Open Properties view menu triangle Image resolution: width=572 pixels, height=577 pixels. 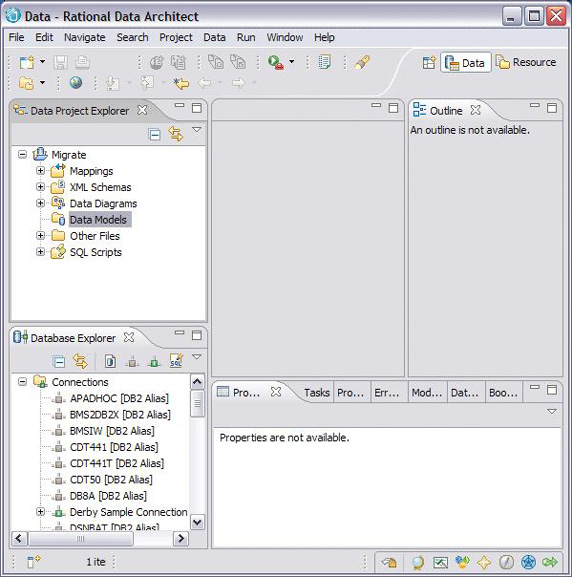[x=552, y=411]
